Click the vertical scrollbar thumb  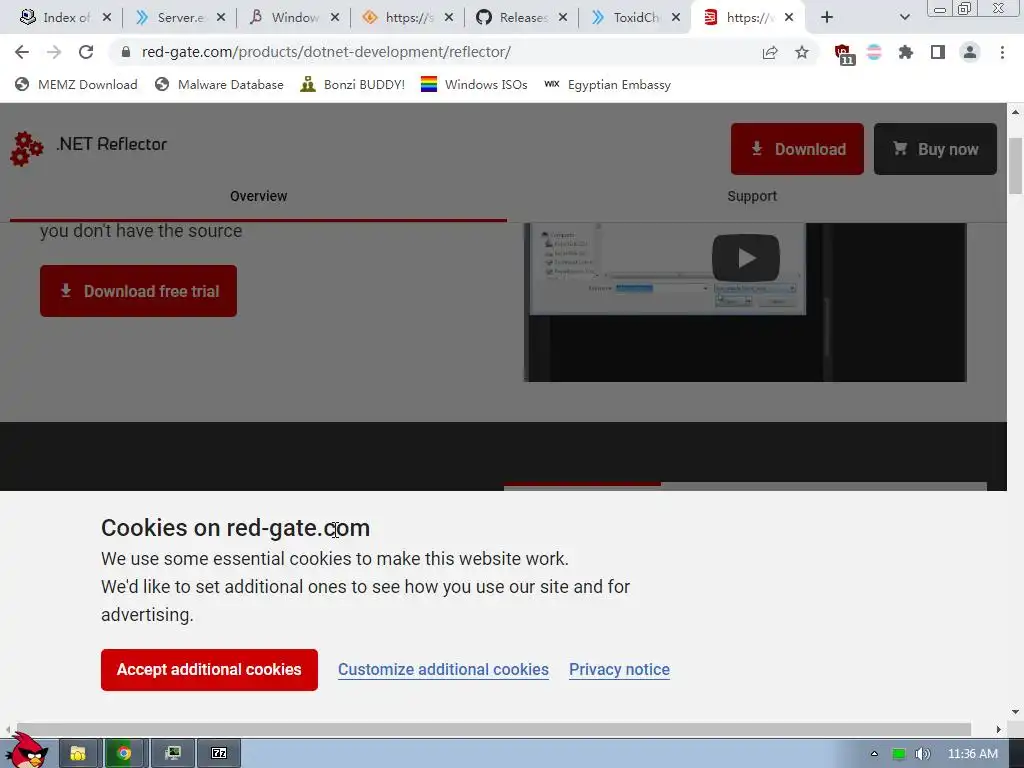(x=1015, y=166)
